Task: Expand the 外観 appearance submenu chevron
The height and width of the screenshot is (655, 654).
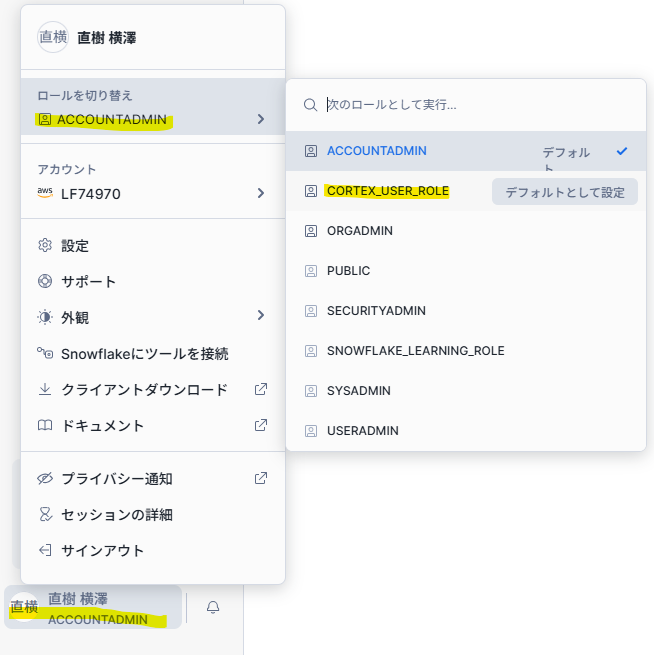Action: tap(261, 315)
